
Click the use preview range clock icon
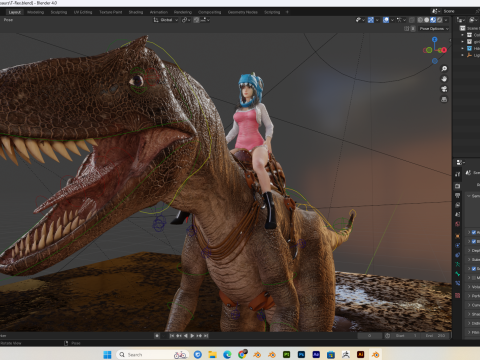click(388, 336)
